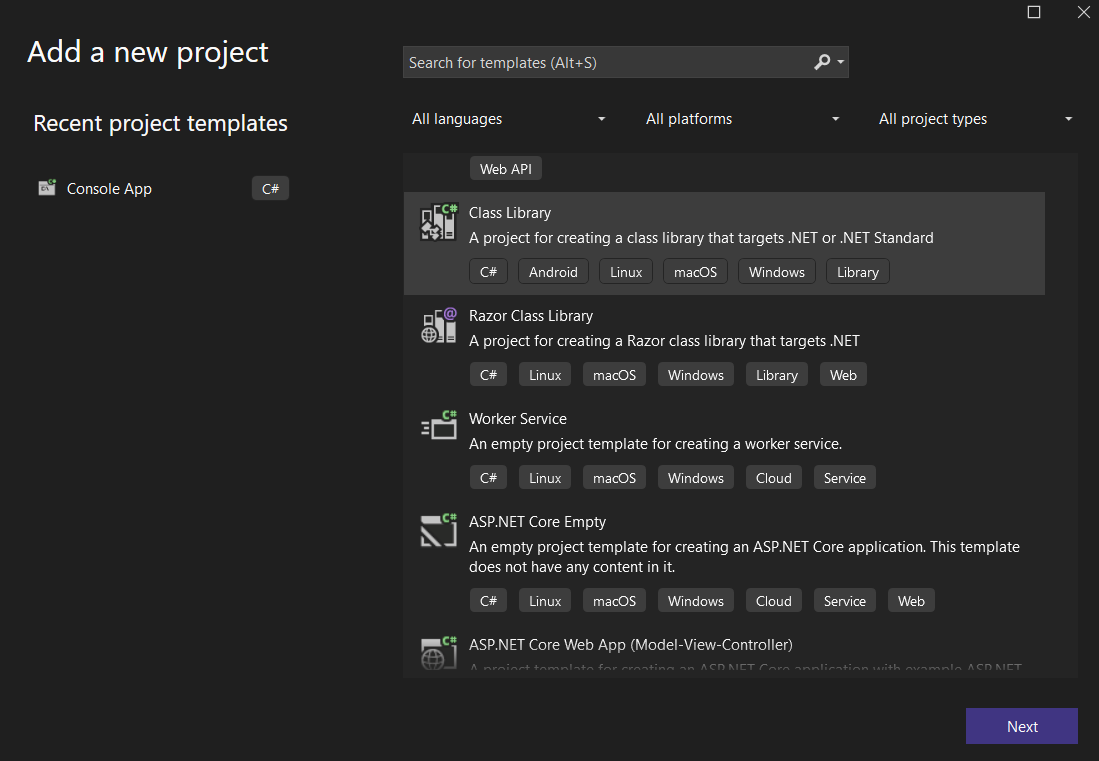Close the Add a new project dialog
Viewport: 1099px width, 761px height.
coord(1084,12)
